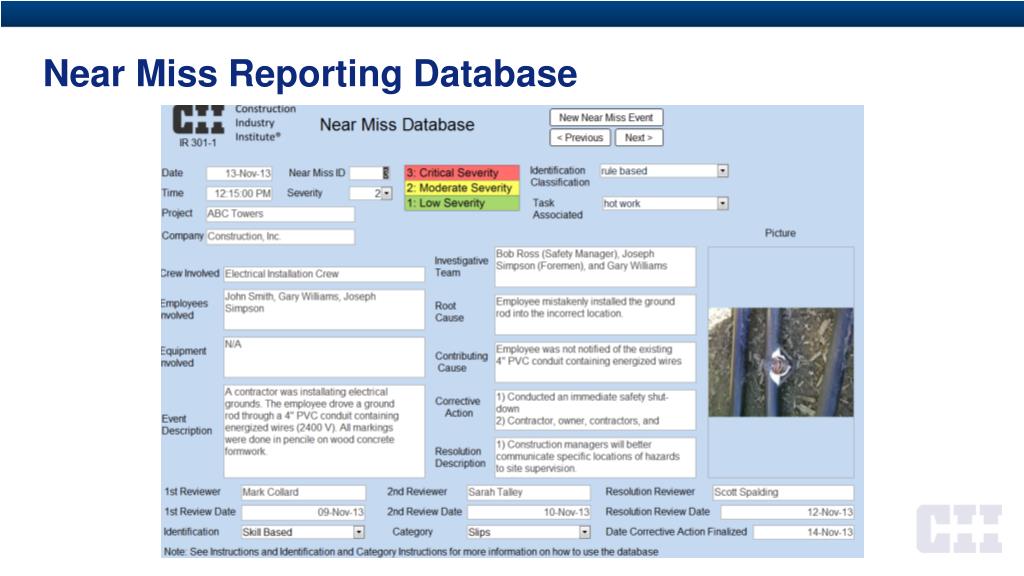The width and height of the screenshot is (1024, 576).
Task: Click the Root Cause text box
Action: click(595, 314)
